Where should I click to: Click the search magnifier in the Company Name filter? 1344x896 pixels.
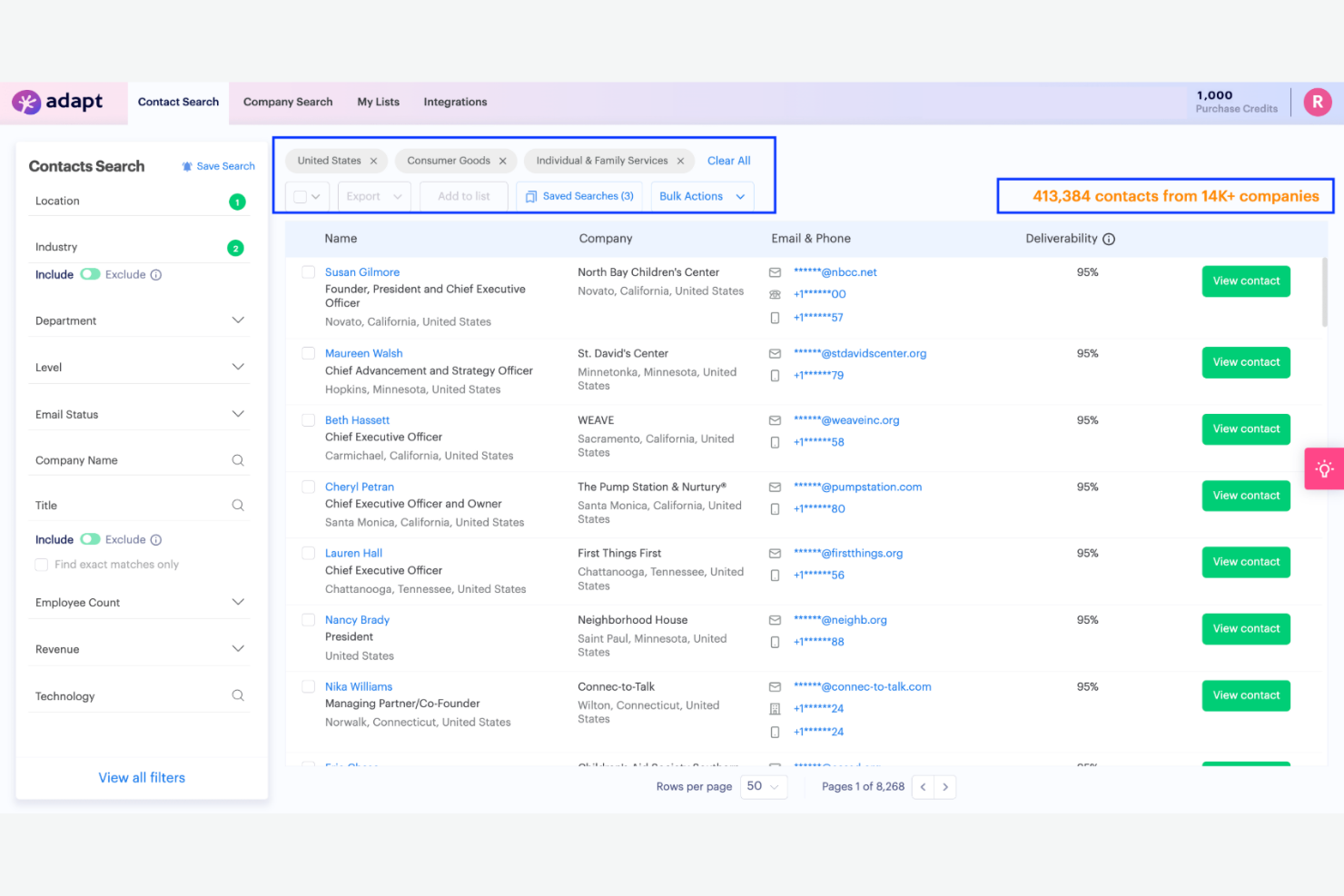pyautogui.click(x=238, y=460)
